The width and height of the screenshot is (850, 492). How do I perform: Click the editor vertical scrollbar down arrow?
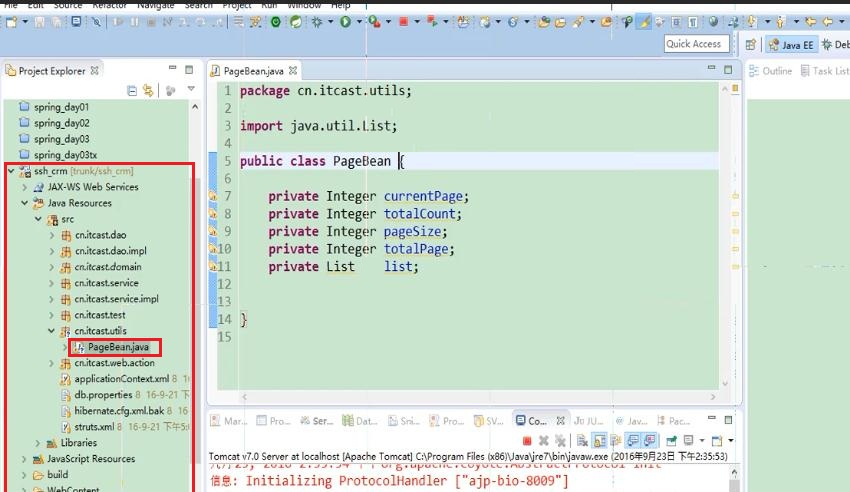tap(725, 384)
